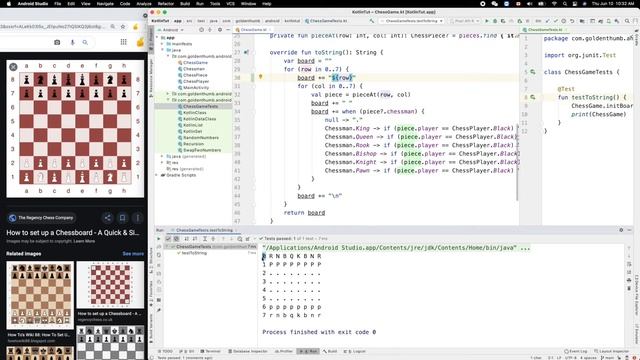Click the green Run button in main toolbar
This screenshot has height=360, width=640.
click(487, 21)
